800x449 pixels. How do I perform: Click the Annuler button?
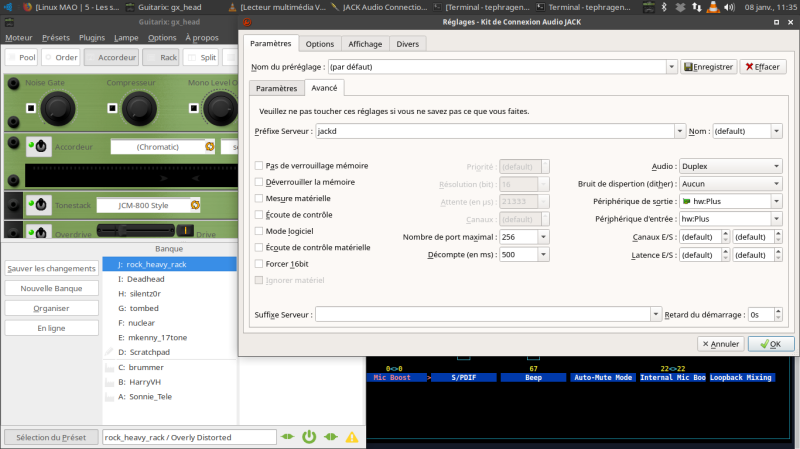721,344
